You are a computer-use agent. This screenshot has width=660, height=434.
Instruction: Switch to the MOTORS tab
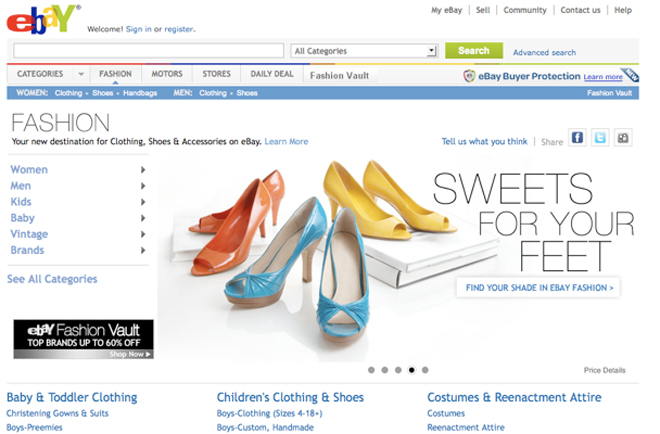click(167, 74)
